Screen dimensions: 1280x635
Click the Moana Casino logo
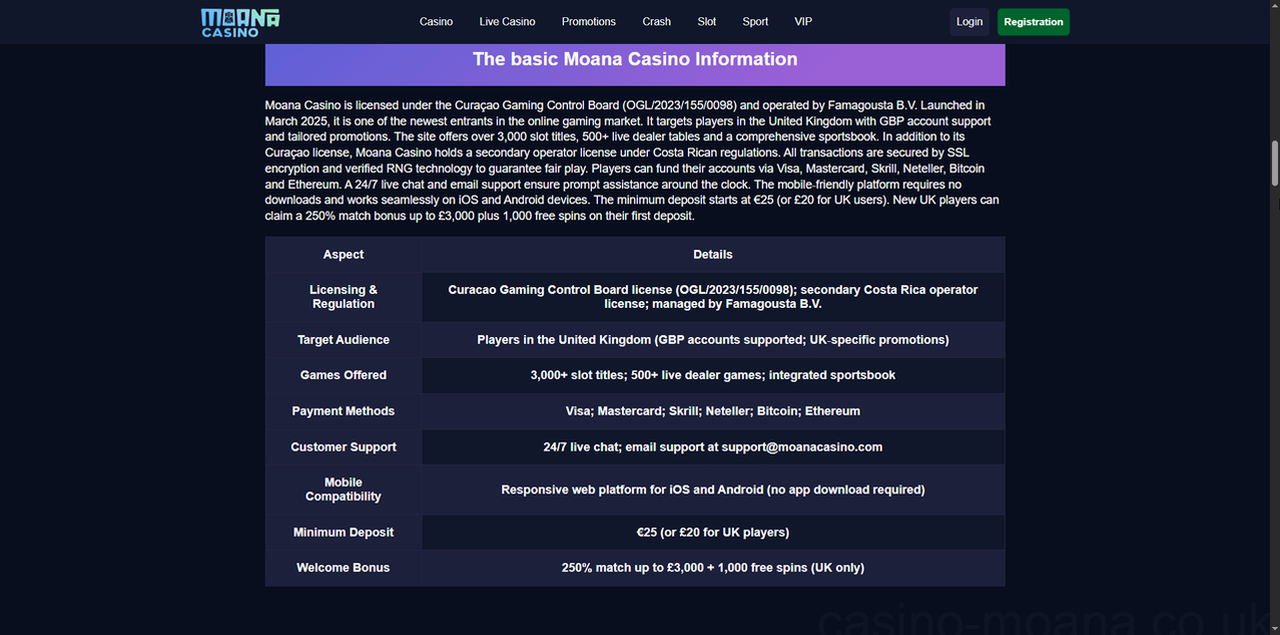point(240,22)
